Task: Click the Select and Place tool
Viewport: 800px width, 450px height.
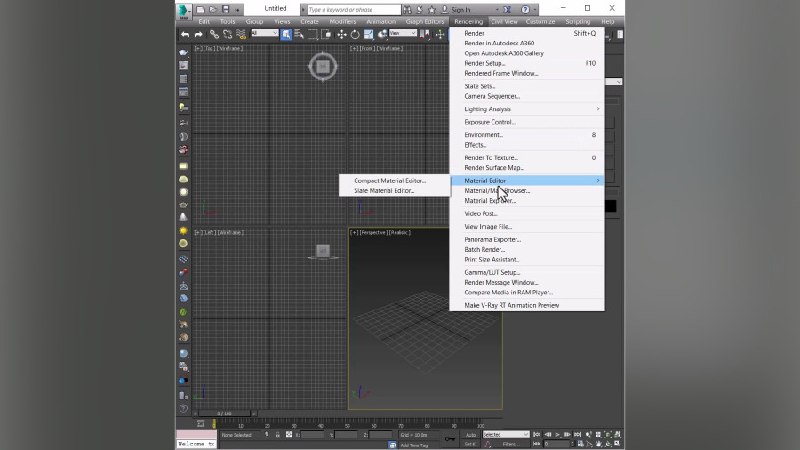Action: (x=382, y=34)
